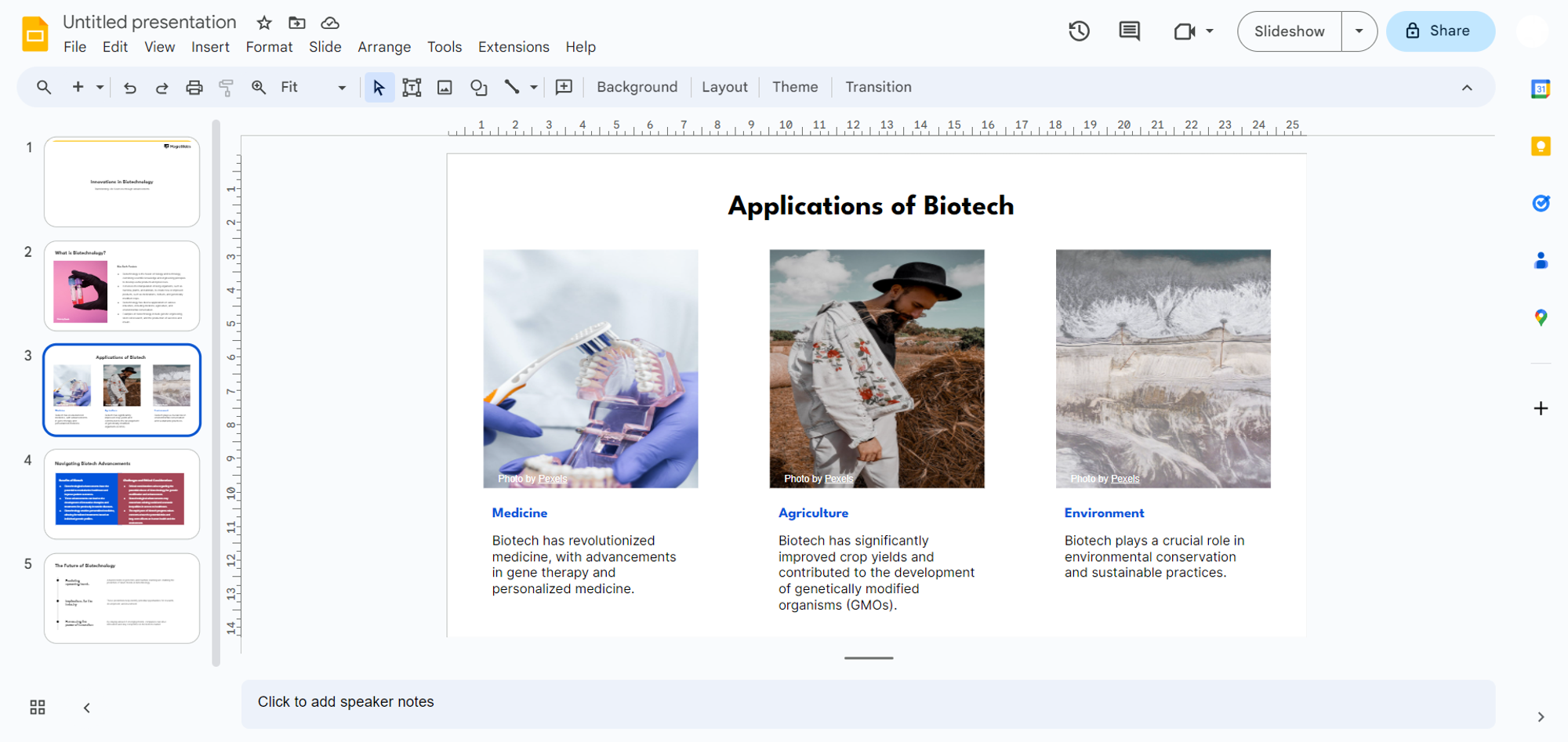
Task: Click the move to folder icon
Action: (x=296, y=23)
